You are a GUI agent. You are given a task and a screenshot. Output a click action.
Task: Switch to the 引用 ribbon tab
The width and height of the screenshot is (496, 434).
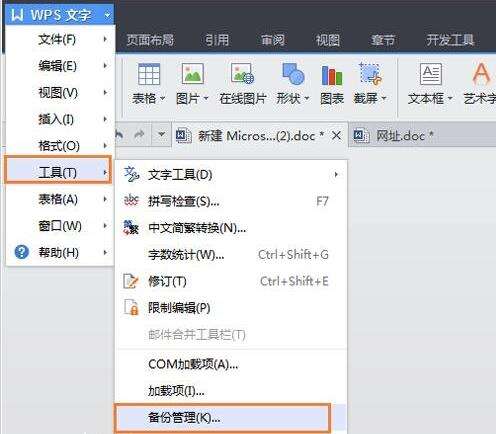tap(217, 40)
